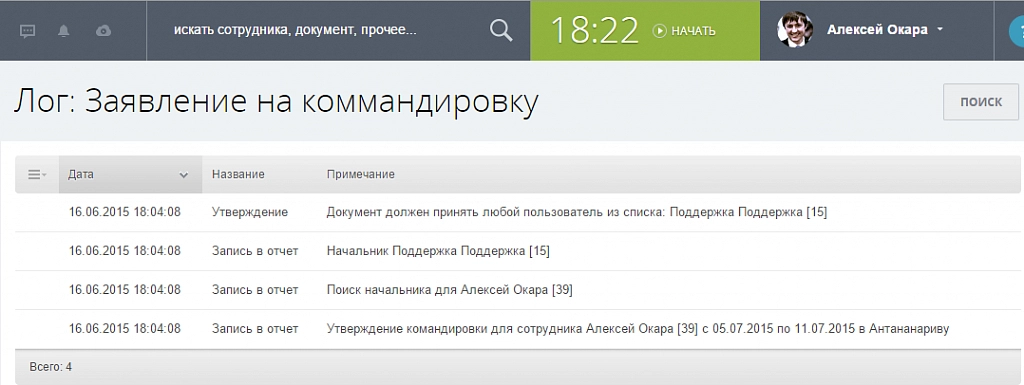Open the cloud upload icon
This screenshot has width=1024, height=385.
[x=103, y=31]
